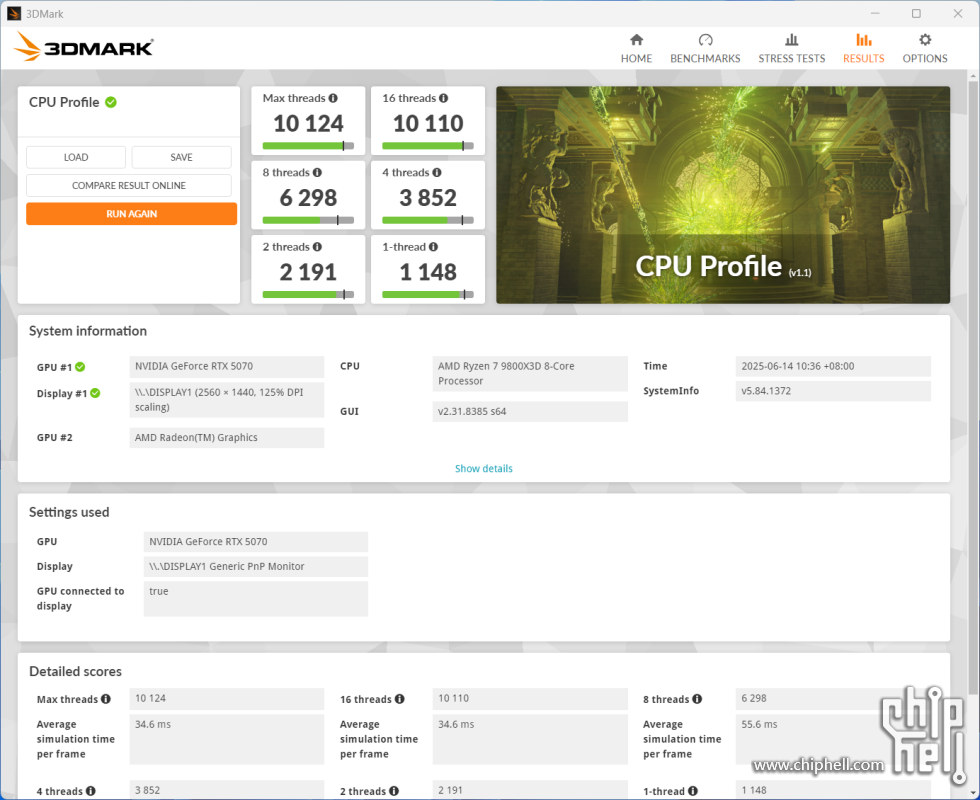This screenshot has height=800, width=980.
Task: Click the 4 threads score bar
Action: click(428, 221)
